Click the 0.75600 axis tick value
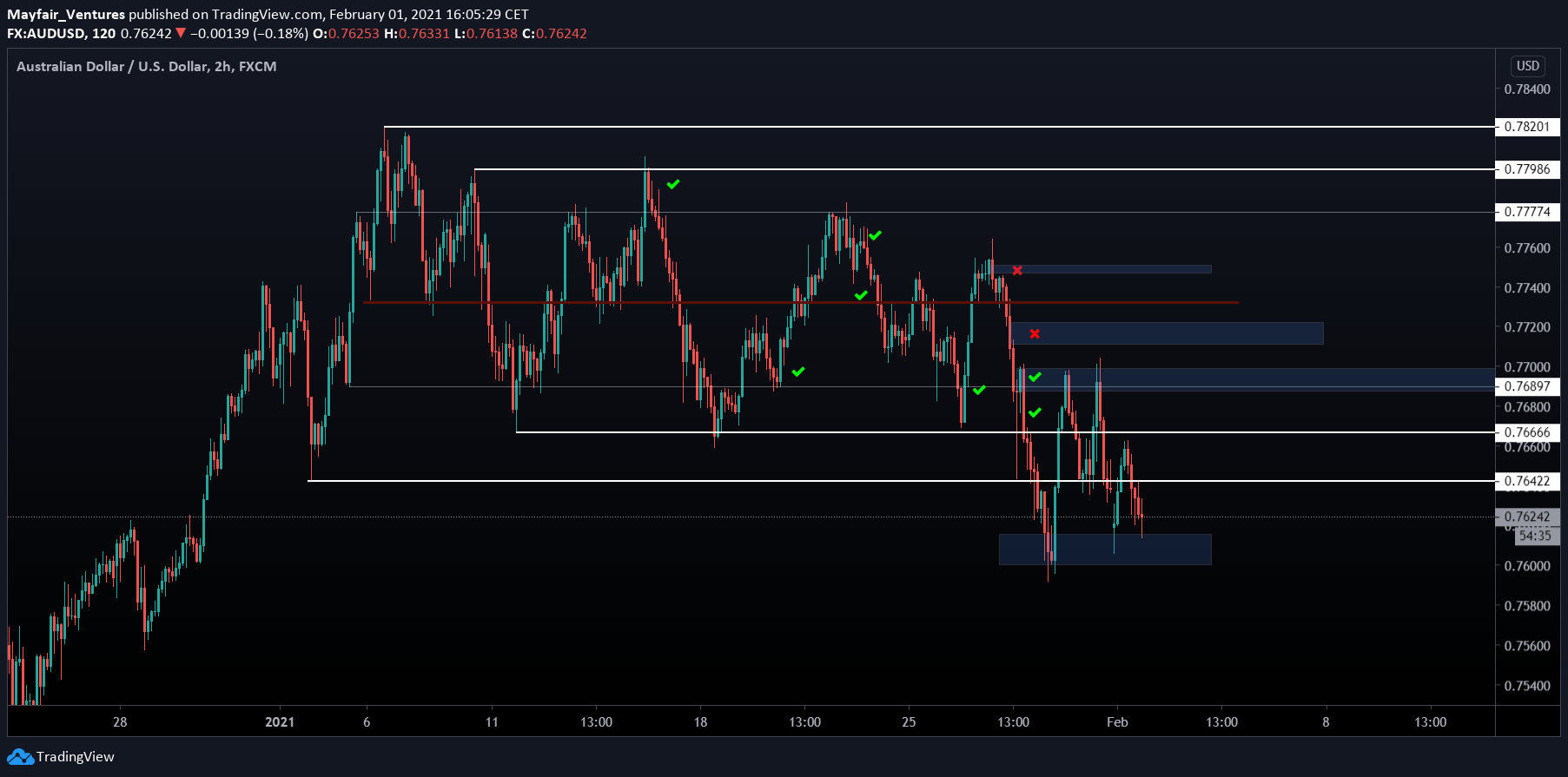This screenshot has height=777, width=1568. (1527, 646)
